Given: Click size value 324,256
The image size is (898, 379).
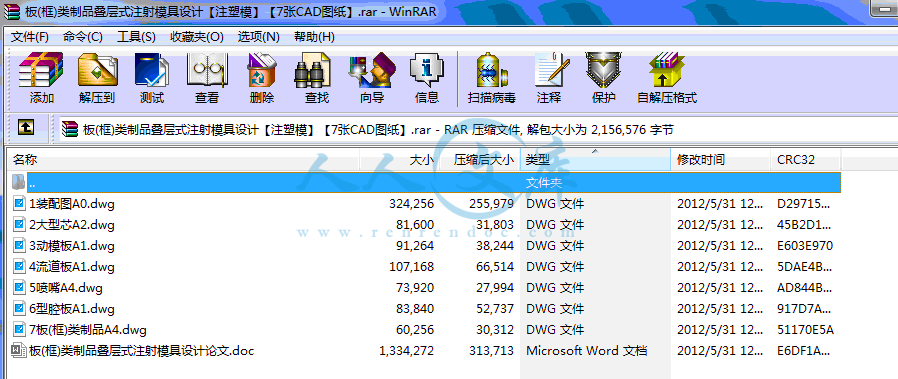Looking at the screenshot, I should 411,203.
